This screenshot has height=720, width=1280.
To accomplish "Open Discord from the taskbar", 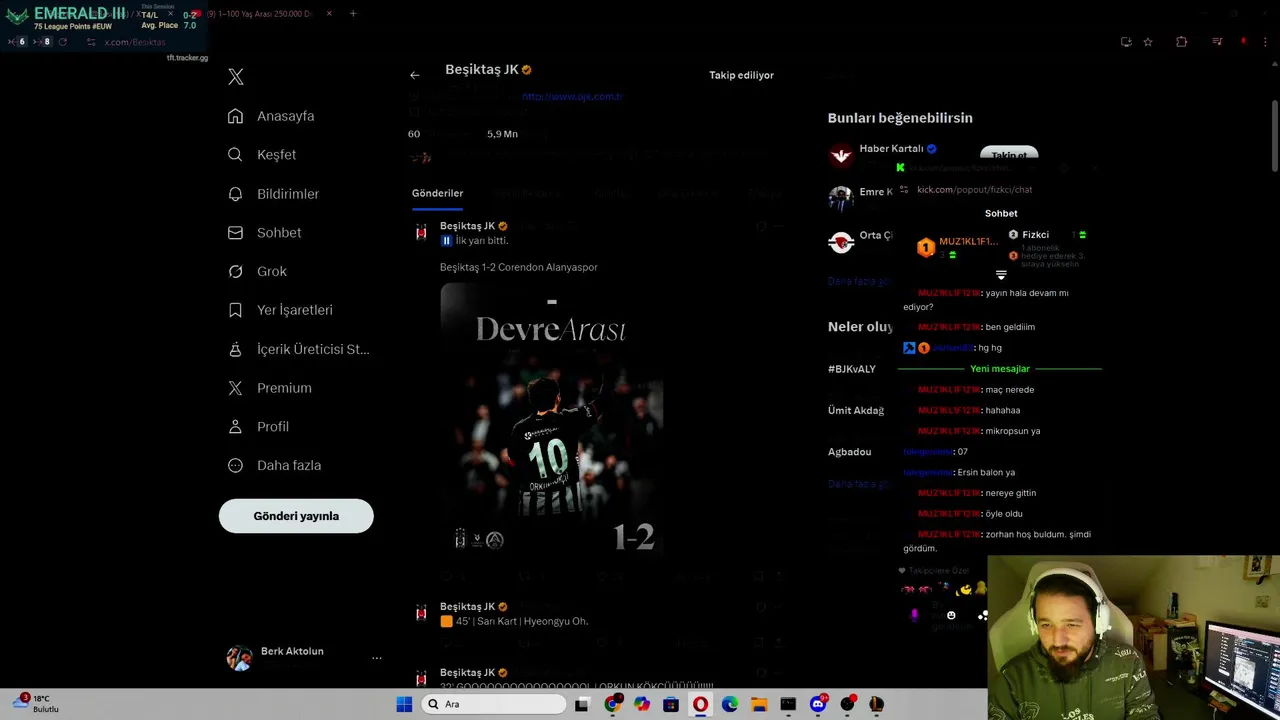I will [818, 704].
